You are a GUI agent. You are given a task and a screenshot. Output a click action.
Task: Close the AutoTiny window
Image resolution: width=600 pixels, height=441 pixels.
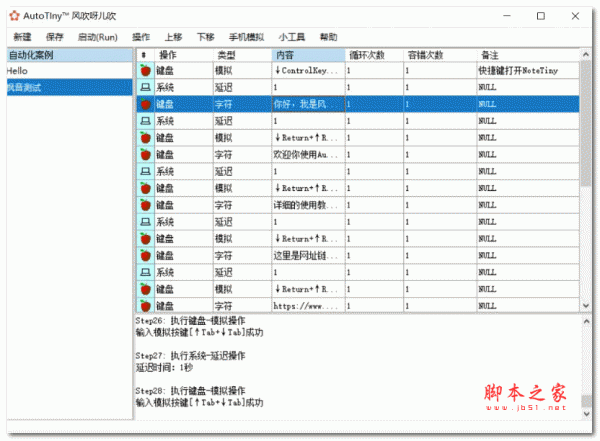(575, 16)
